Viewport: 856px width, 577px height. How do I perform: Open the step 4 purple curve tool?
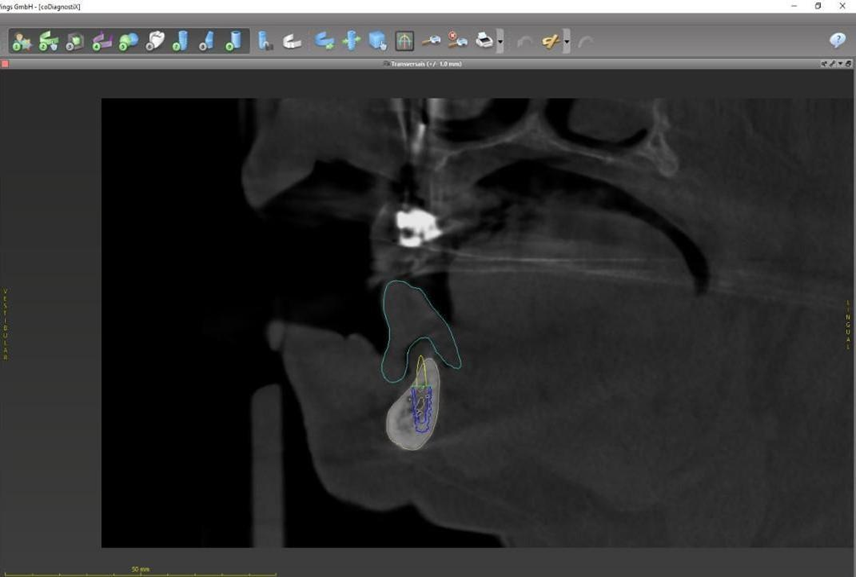coord(102,41)
